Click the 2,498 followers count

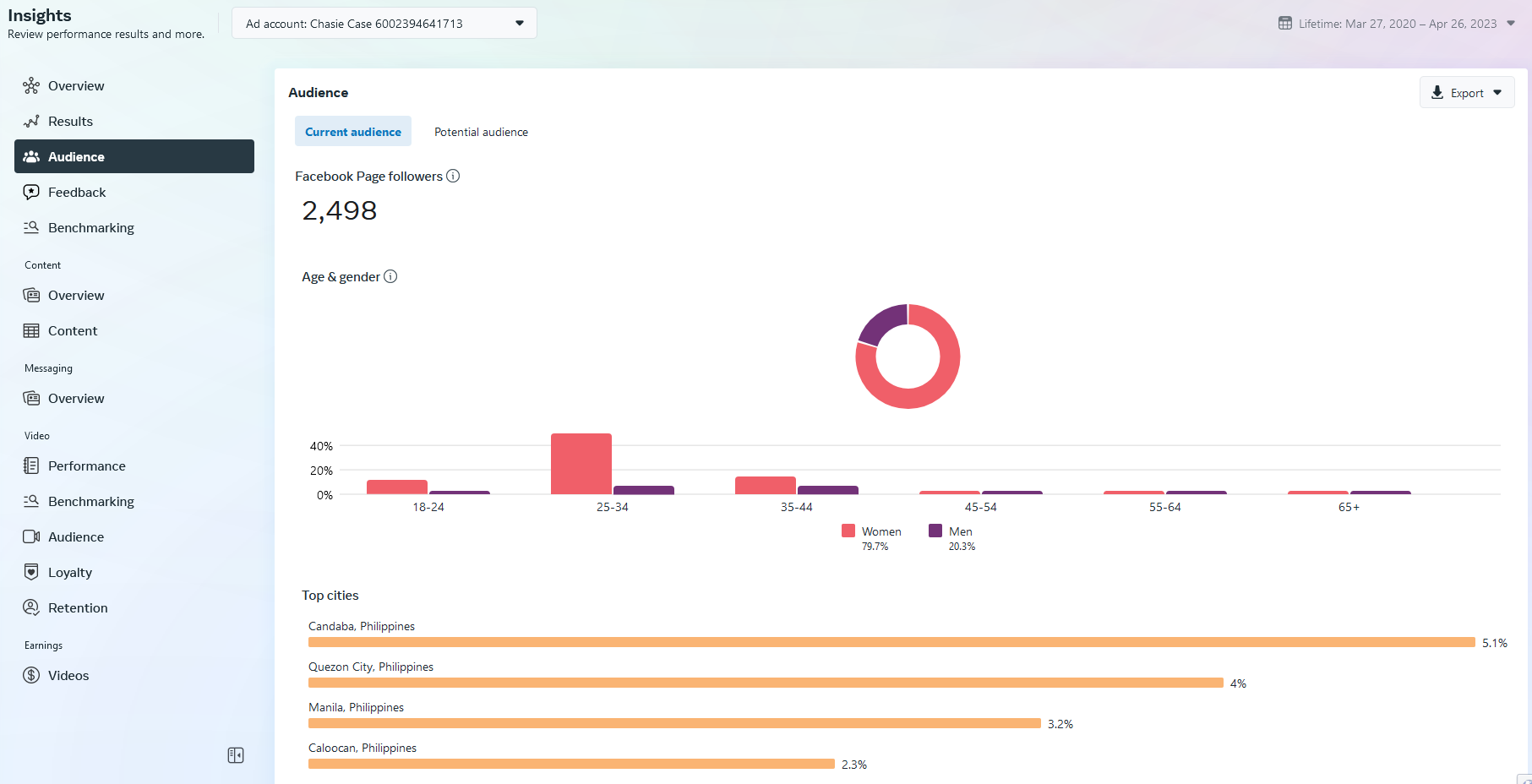pyautogui.click(x=340, y=210)
